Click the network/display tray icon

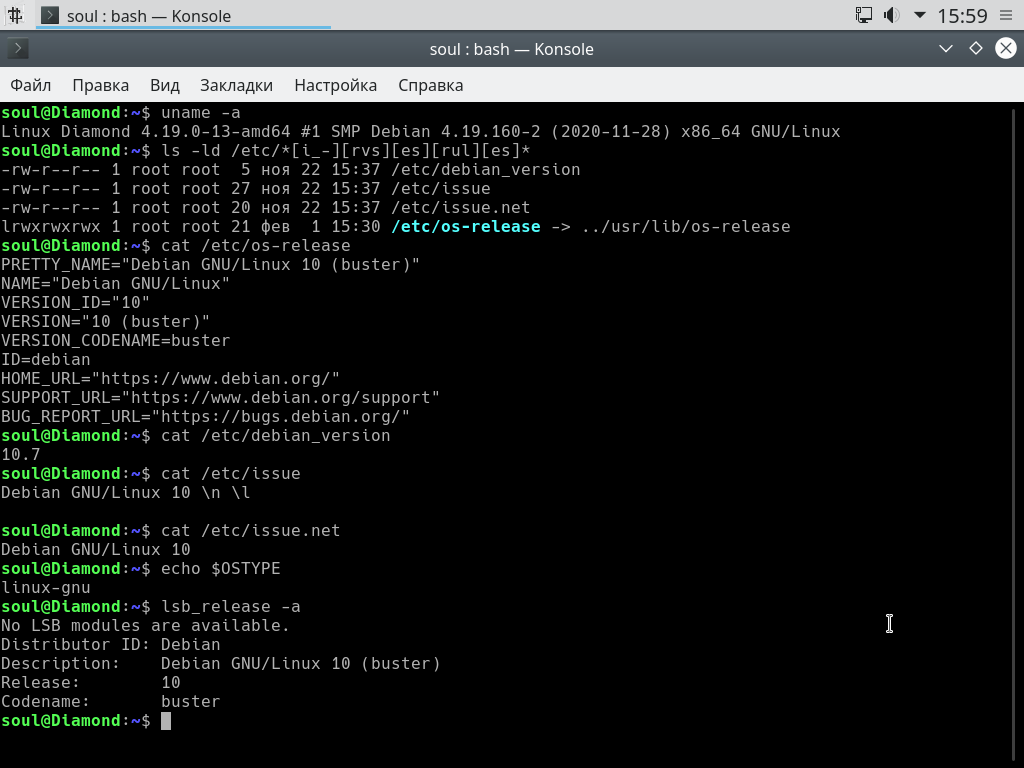(863, 15)
